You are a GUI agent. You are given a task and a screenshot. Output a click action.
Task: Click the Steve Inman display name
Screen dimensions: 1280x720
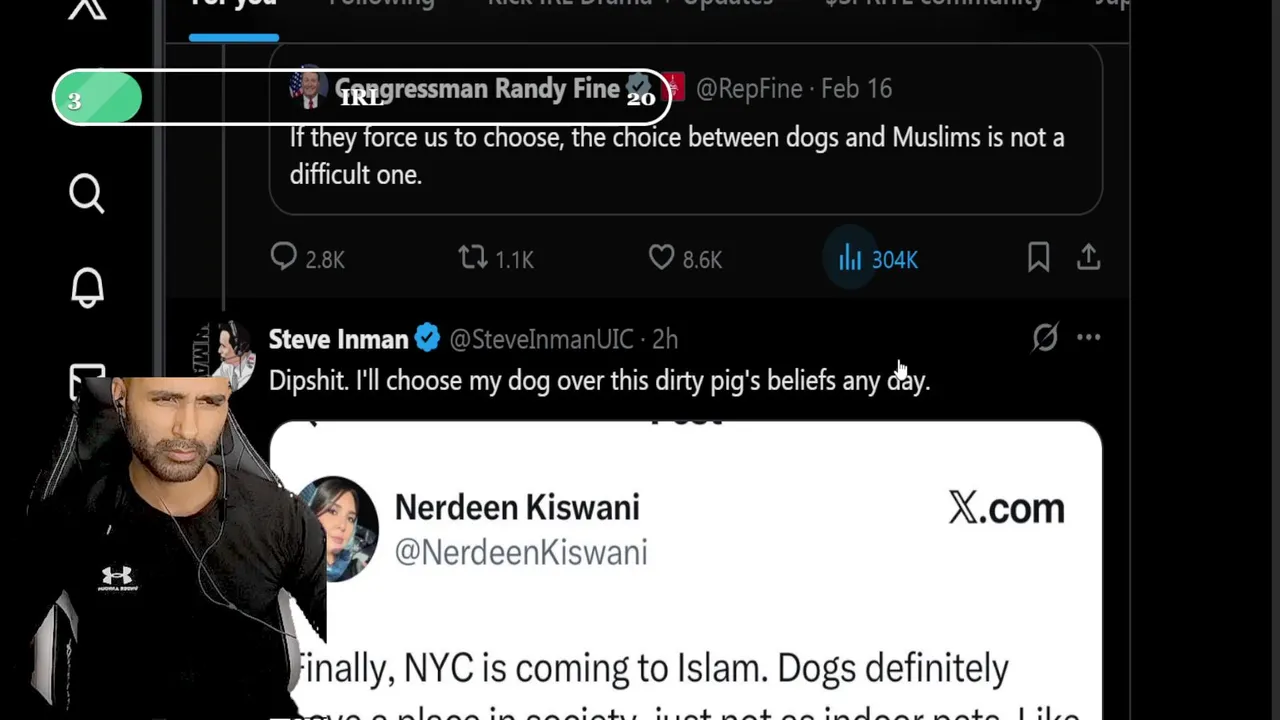338,340
